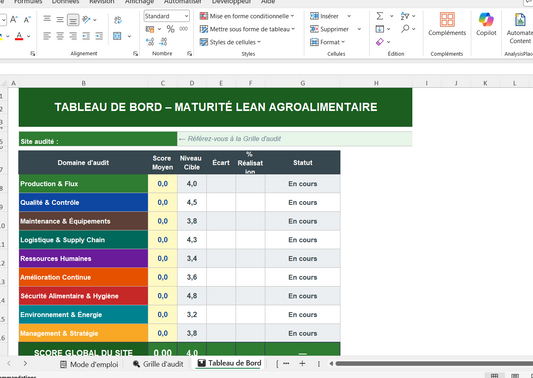Align text to top of cell
The width and height of the screenshot is (533, 378).
pos(47,19)
